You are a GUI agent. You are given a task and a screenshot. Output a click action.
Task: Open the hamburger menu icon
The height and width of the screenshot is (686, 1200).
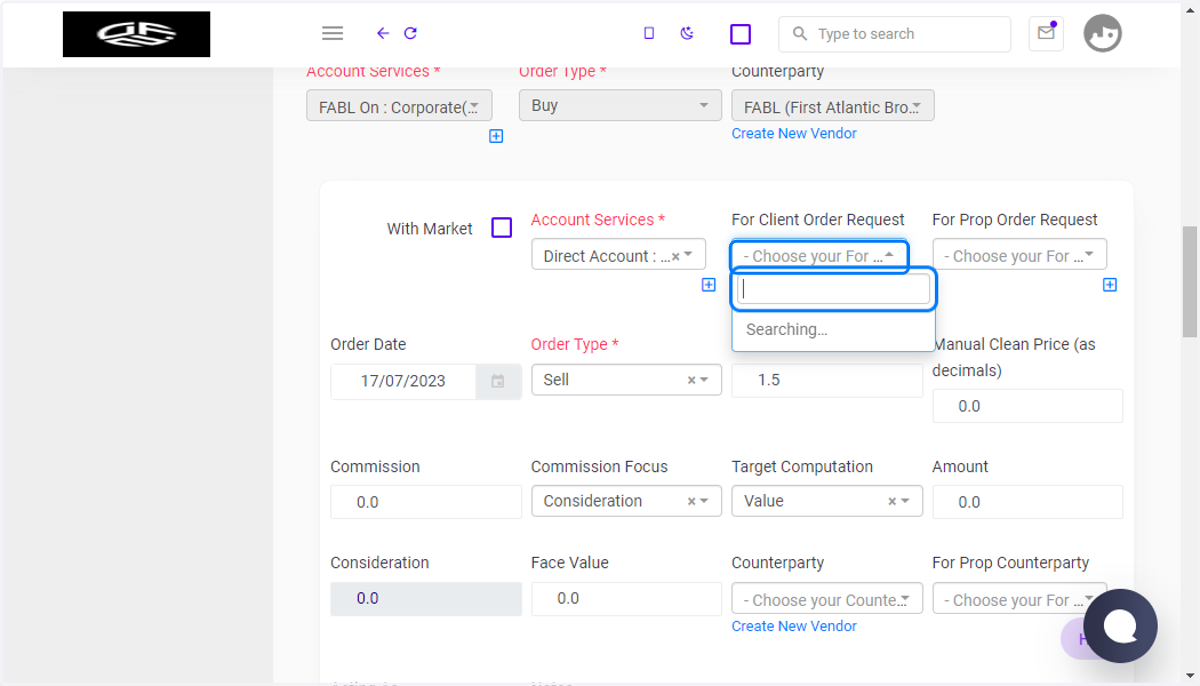333,33
